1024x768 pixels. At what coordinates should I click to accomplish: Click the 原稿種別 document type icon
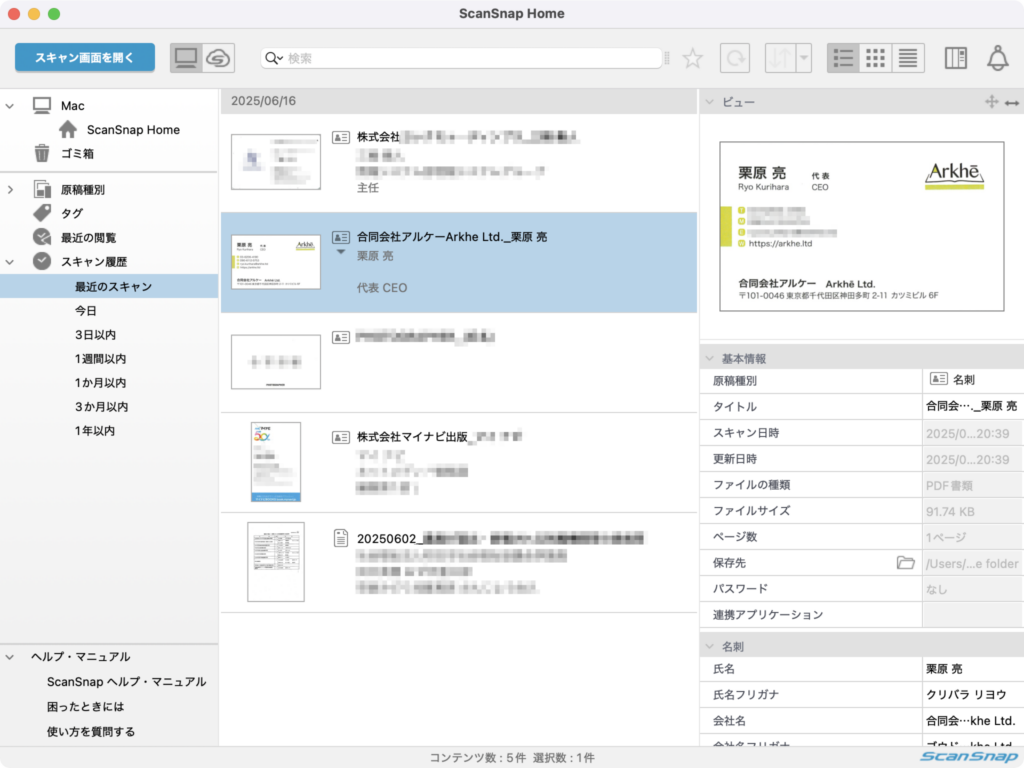[42, 189]
